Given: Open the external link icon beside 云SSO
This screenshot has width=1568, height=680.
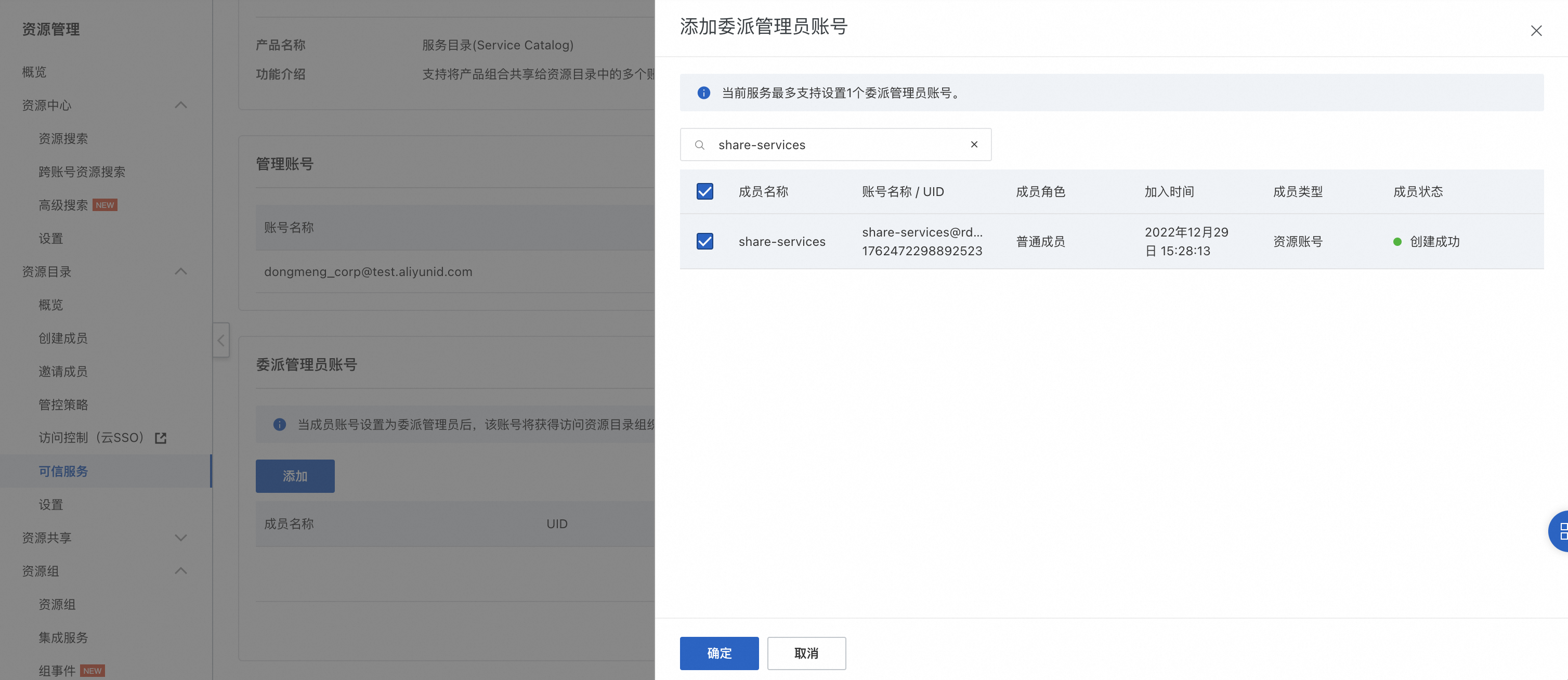Looking at the screenshot, I should click(x=161, y=438).
